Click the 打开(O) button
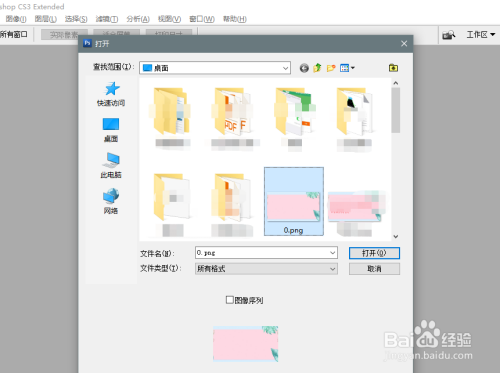Viewport: 500px width, 373px height. tap(374, 253)
